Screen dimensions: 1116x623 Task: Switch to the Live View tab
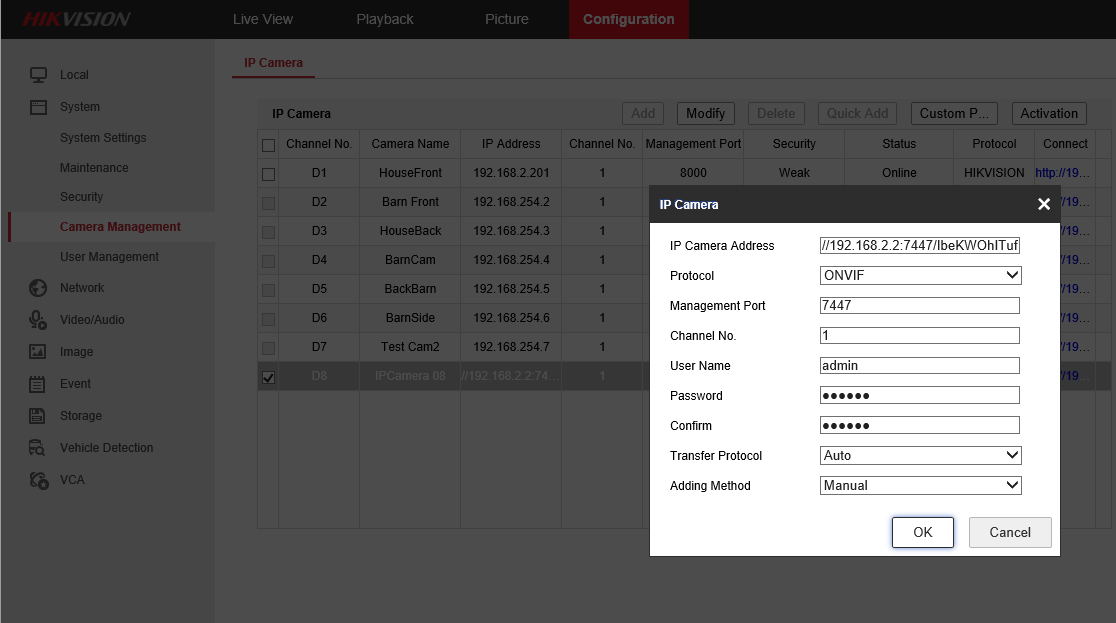[263, 19]
